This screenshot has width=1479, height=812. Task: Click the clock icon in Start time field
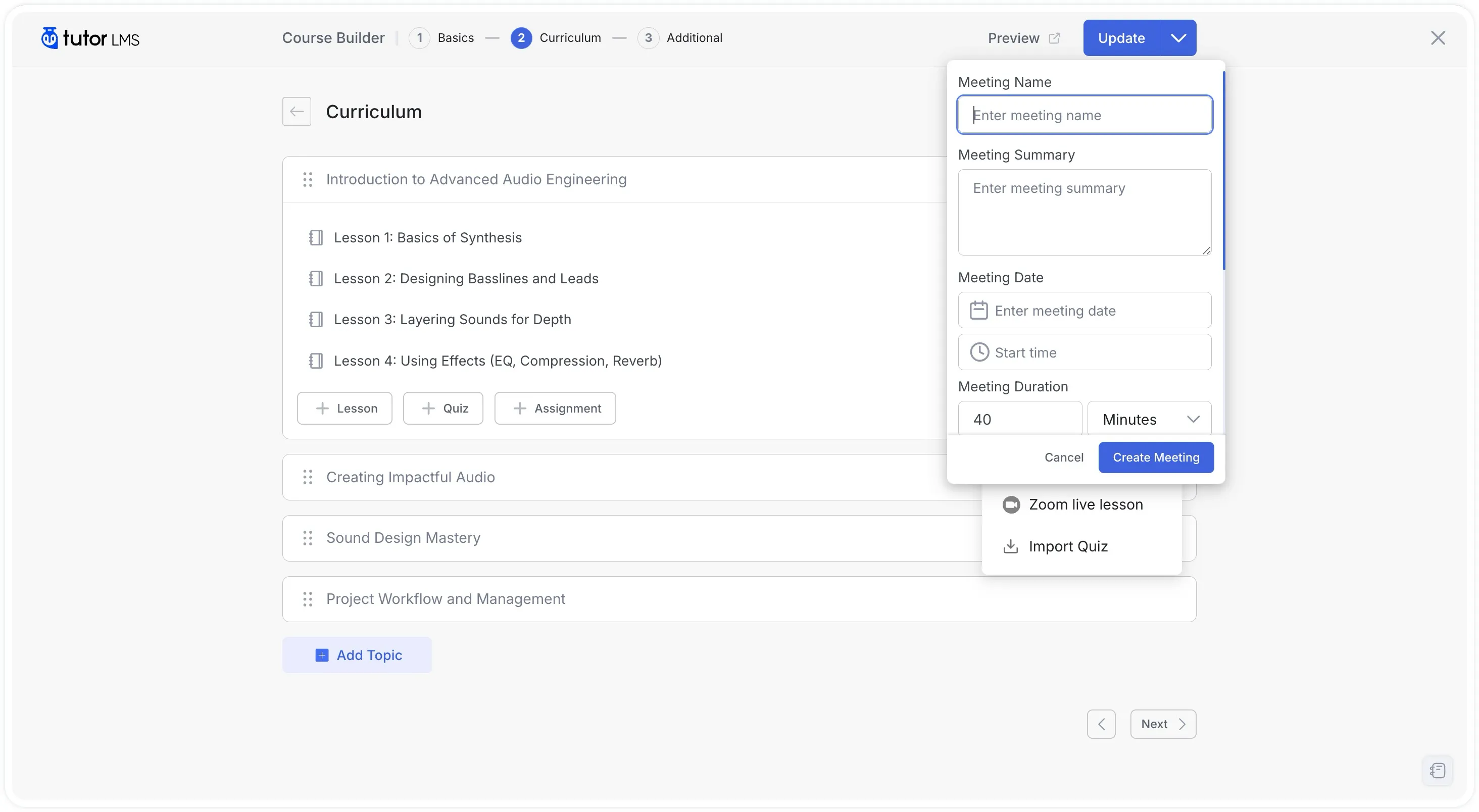click(979, 352)
